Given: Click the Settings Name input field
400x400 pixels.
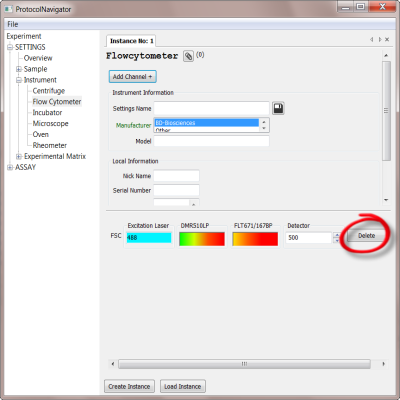Looking at the screenshot, I should 211,108.
